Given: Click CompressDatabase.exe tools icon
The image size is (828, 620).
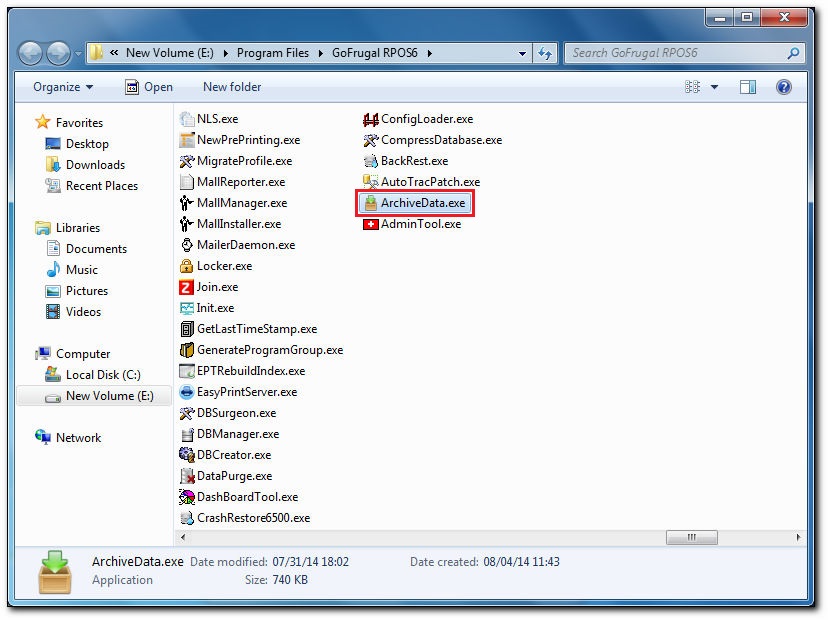Looking at the screenshot, I should (x=371, y=140).
